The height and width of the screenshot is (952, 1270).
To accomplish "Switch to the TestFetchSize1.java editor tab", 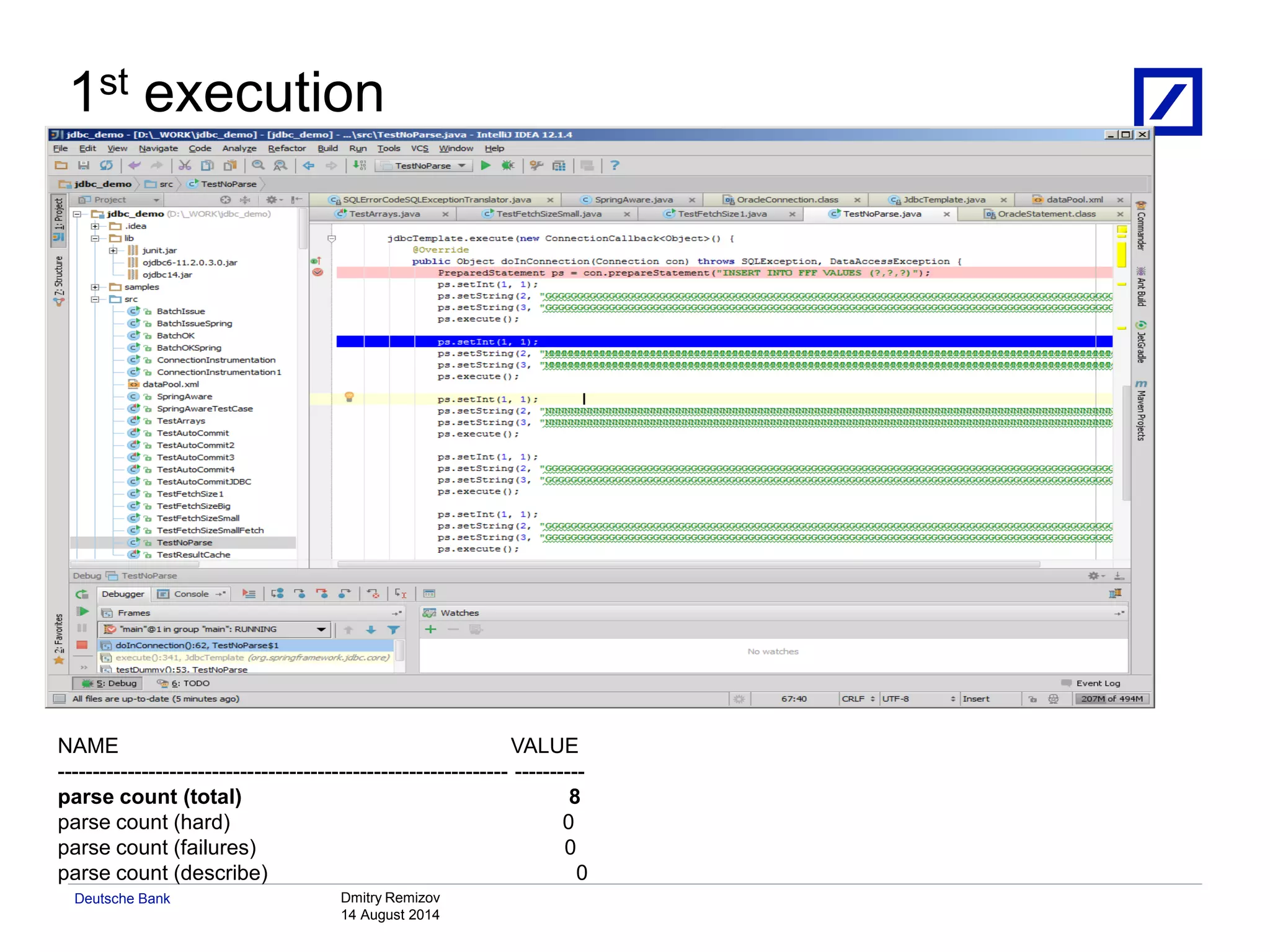I will [x=722, y=214].
